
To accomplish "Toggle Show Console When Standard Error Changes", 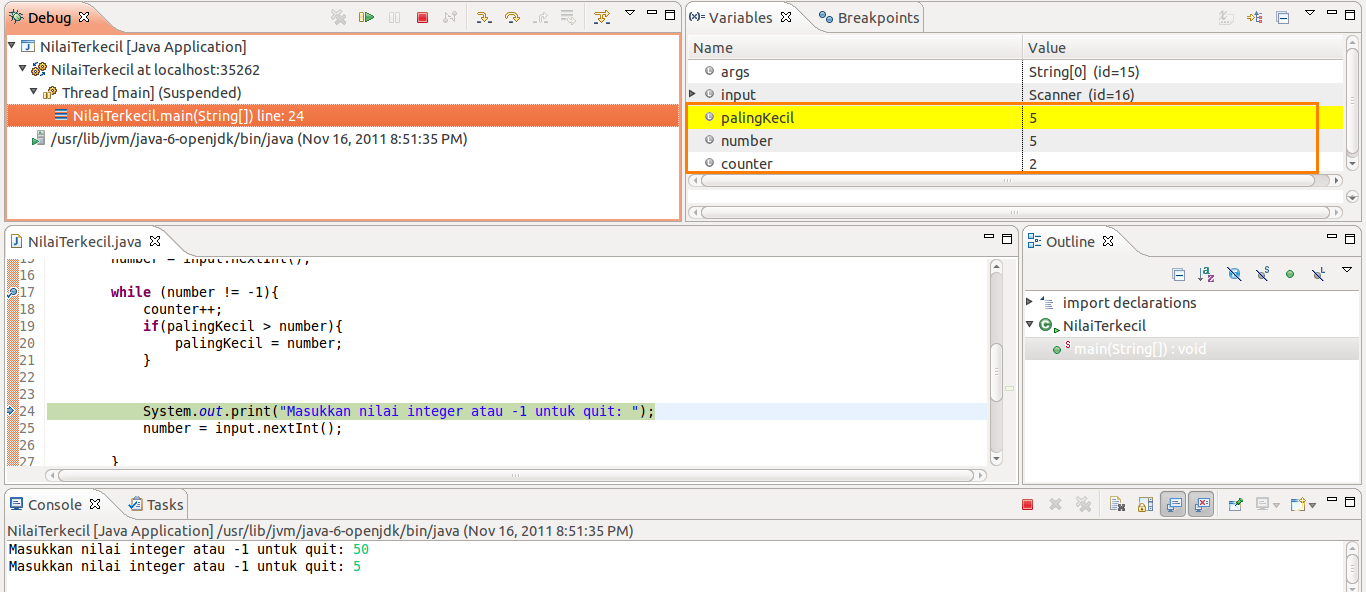I will tap(1201, 505).
